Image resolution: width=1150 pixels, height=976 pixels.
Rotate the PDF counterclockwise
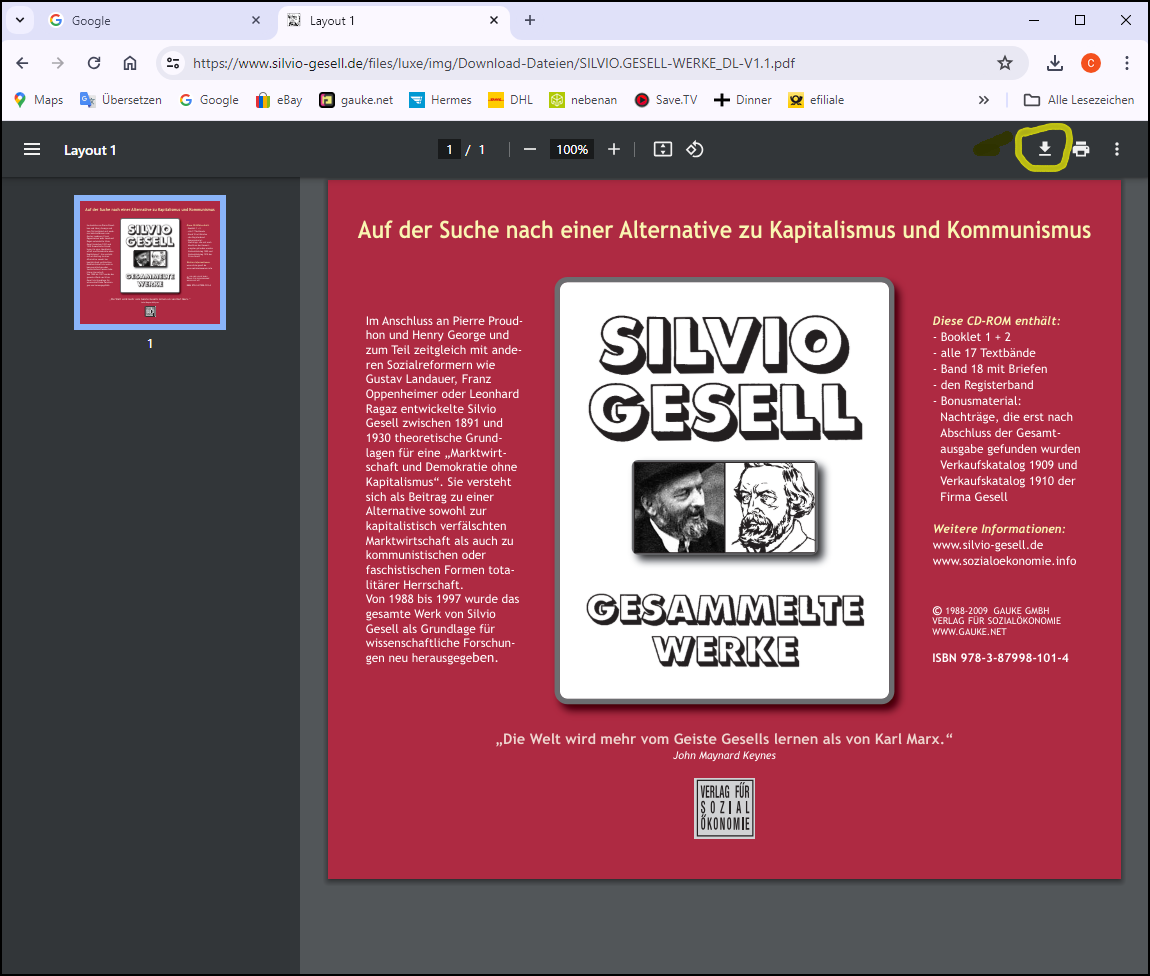click(x=695, y=150)
